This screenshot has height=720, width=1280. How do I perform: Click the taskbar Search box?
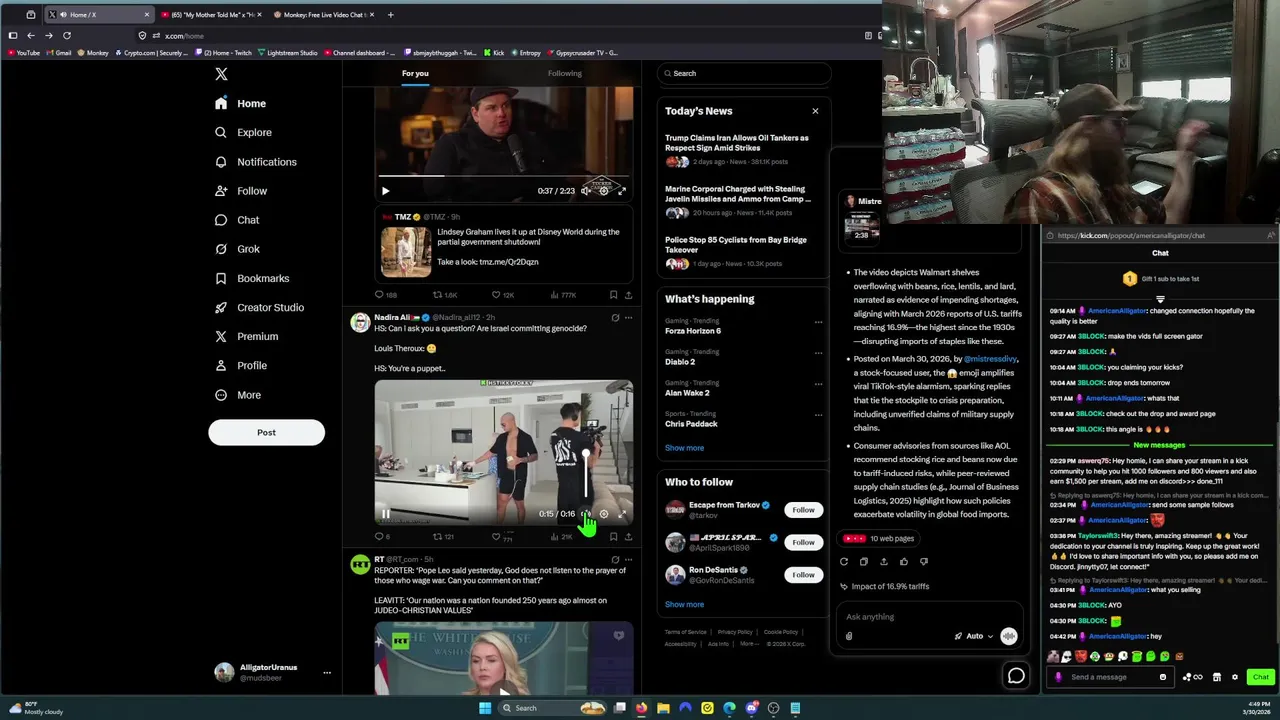[553, 708]
